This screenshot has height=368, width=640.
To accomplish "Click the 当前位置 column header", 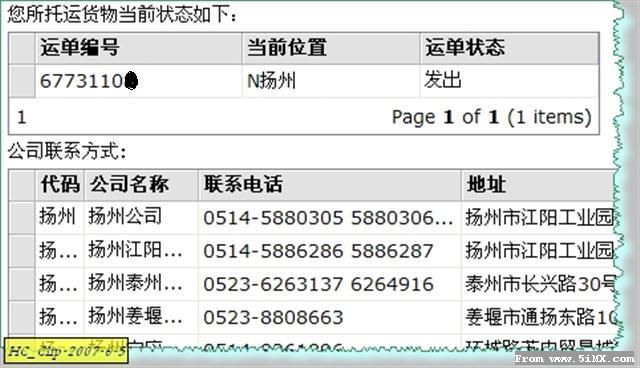I will (331, 49).
